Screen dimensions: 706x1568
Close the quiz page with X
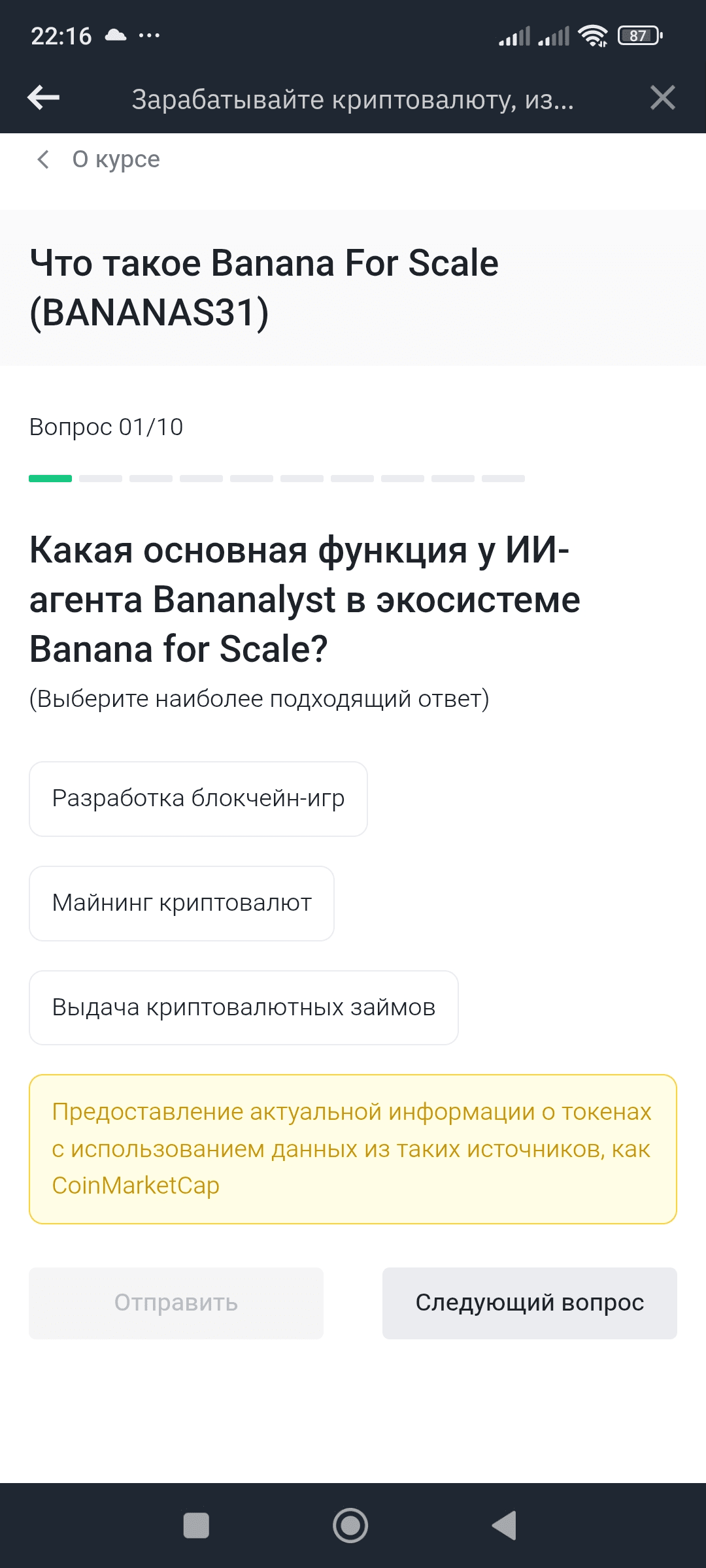[662, 98]
